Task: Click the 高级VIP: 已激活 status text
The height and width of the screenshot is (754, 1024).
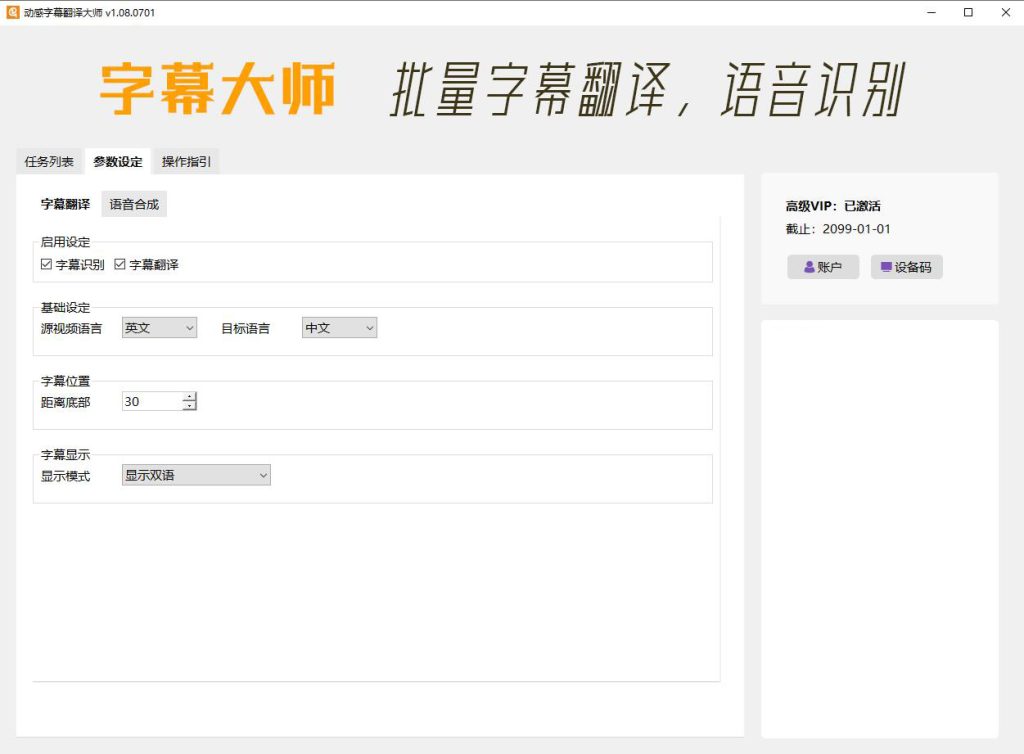Action: [x=833, y=206]
